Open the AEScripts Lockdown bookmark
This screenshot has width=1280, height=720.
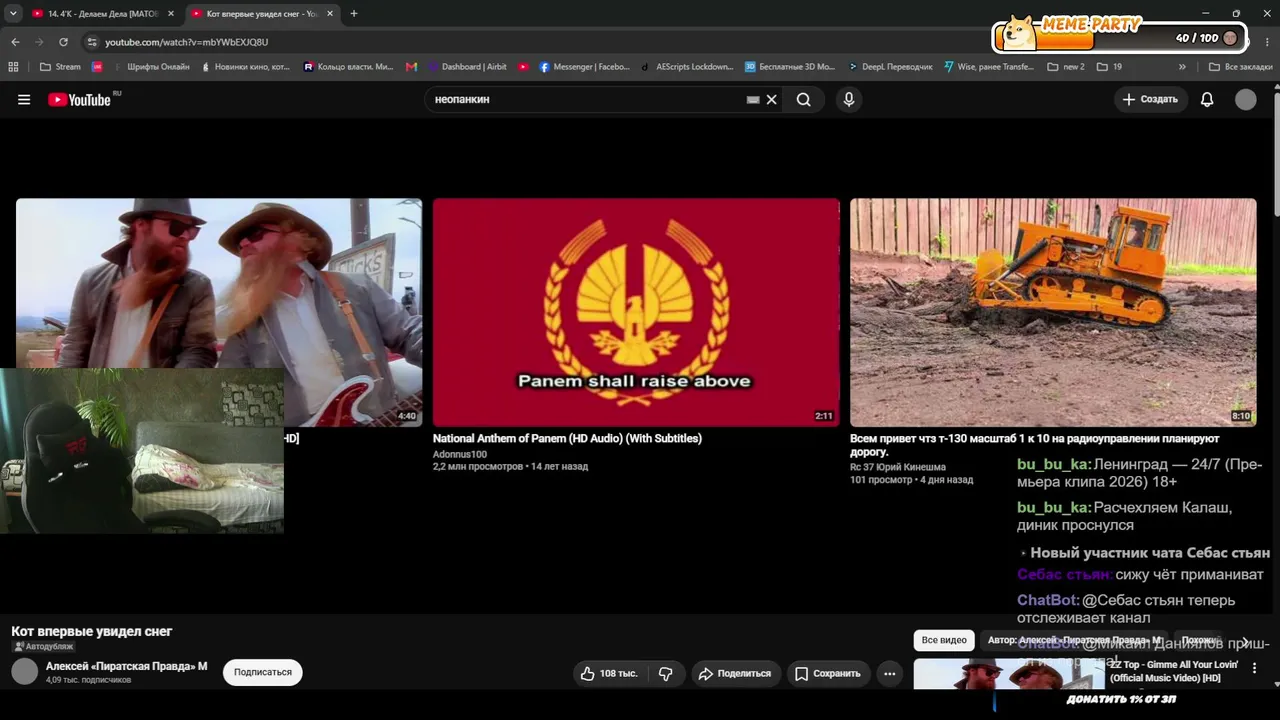687,67
